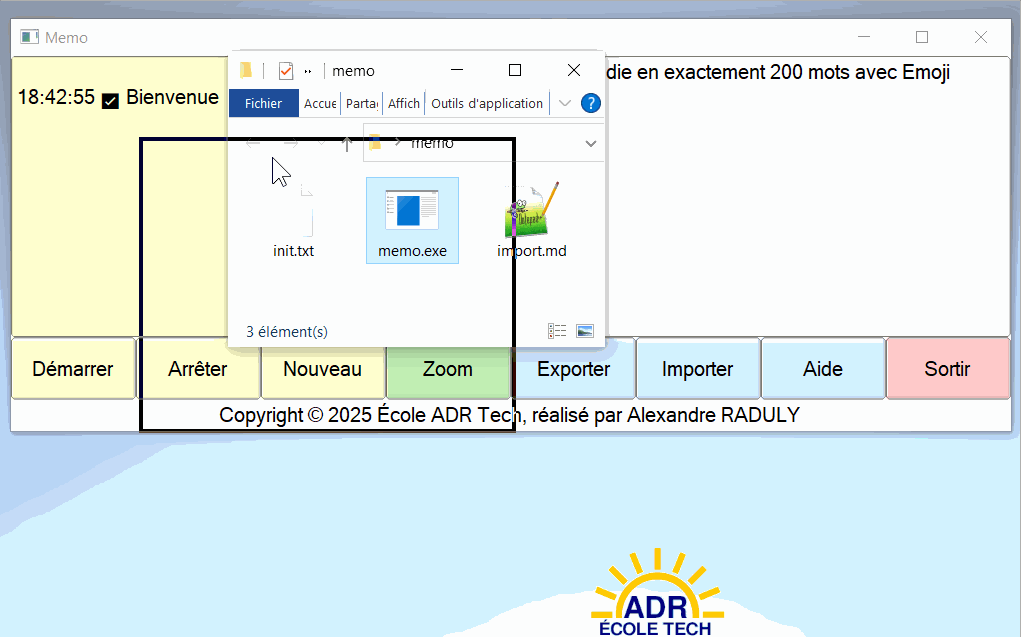The image size is (1021, 637).
Task: Open Explorer help with the question mark icon
Action: [x=590, y=103]
